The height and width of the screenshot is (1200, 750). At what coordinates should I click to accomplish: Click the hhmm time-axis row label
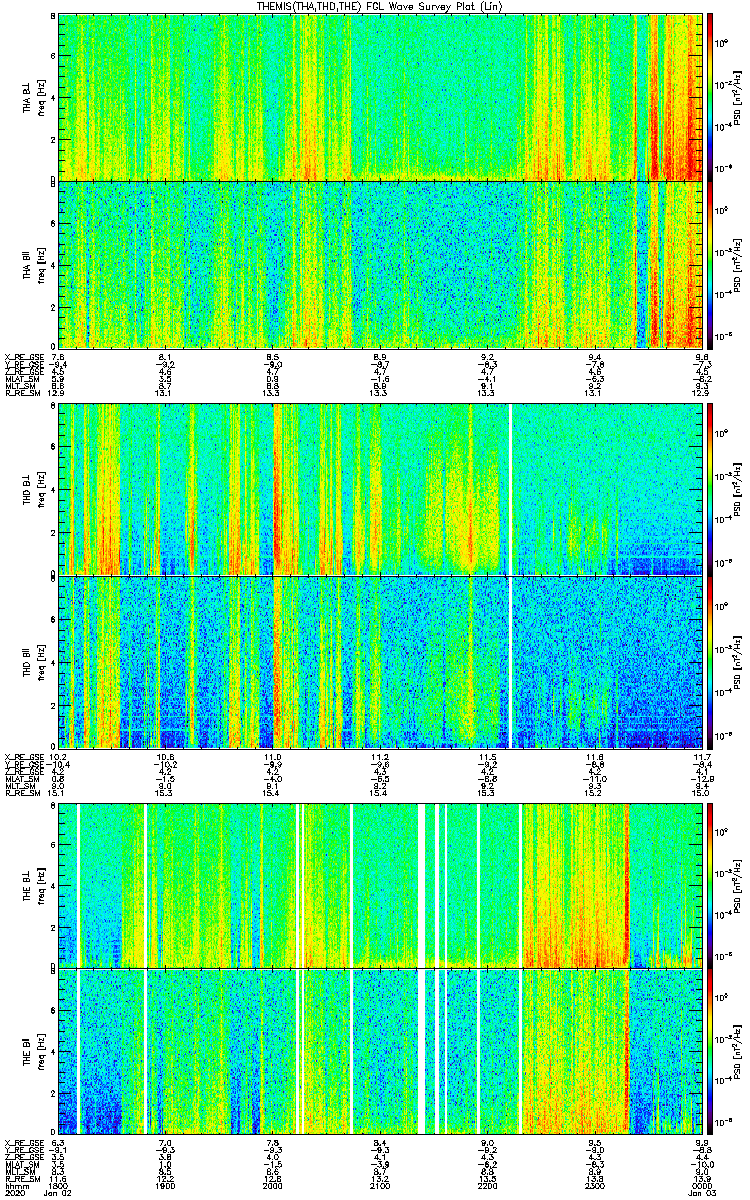(15, 1186)
